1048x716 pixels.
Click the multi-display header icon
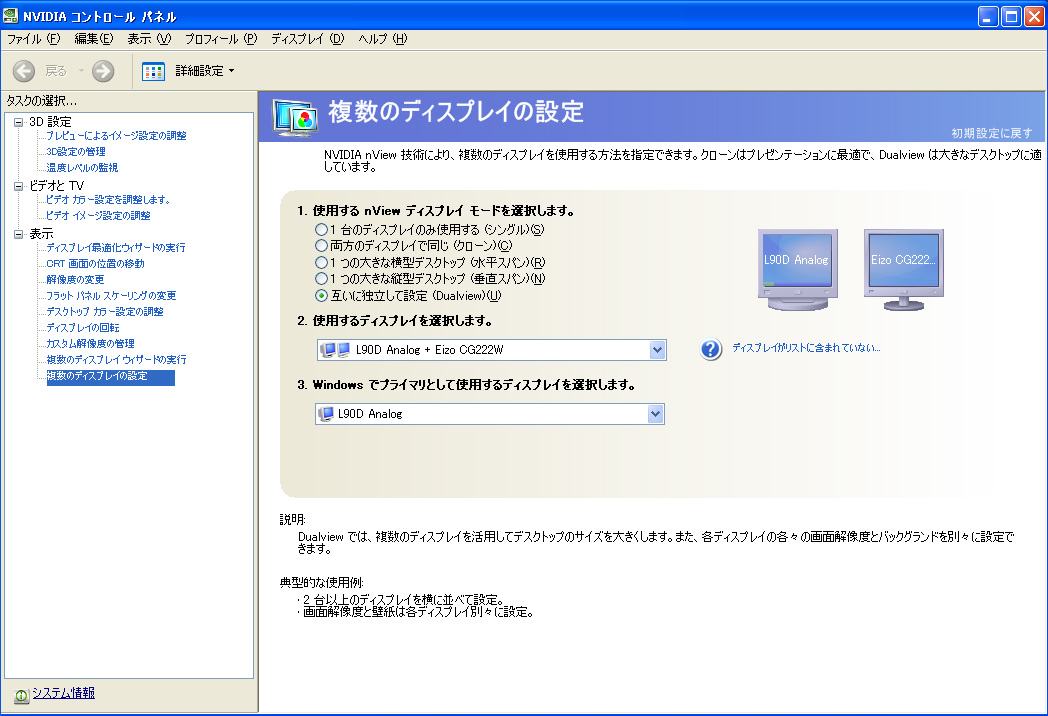(x=295, y=118)
